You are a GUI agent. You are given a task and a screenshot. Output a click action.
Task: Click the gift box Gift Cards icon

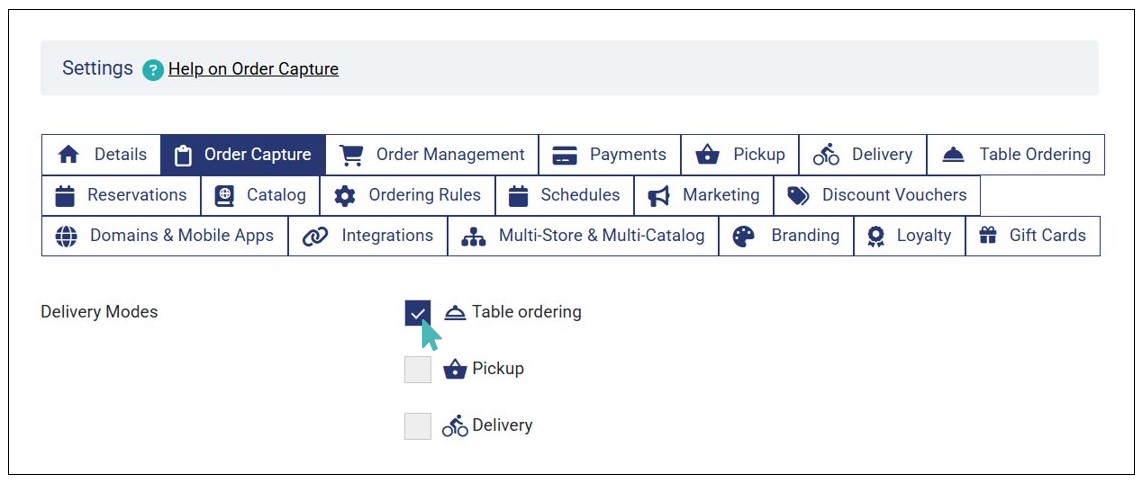(x=988, y=236)
